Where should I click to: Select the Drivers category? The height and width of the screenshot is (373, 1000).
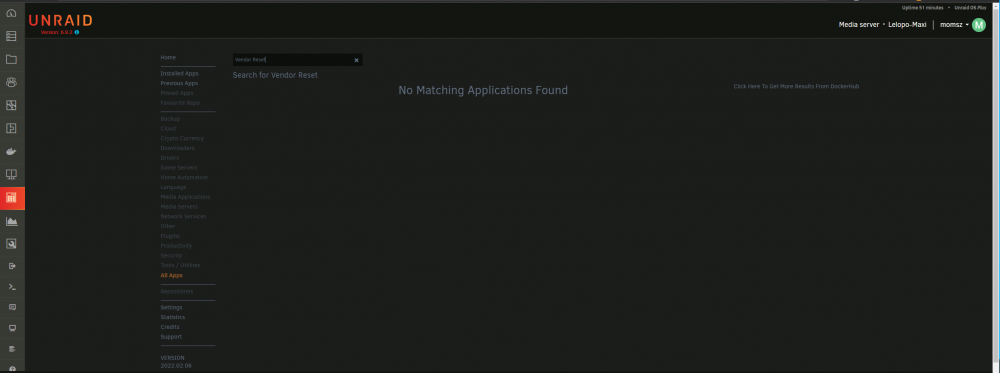click(170, 158)
